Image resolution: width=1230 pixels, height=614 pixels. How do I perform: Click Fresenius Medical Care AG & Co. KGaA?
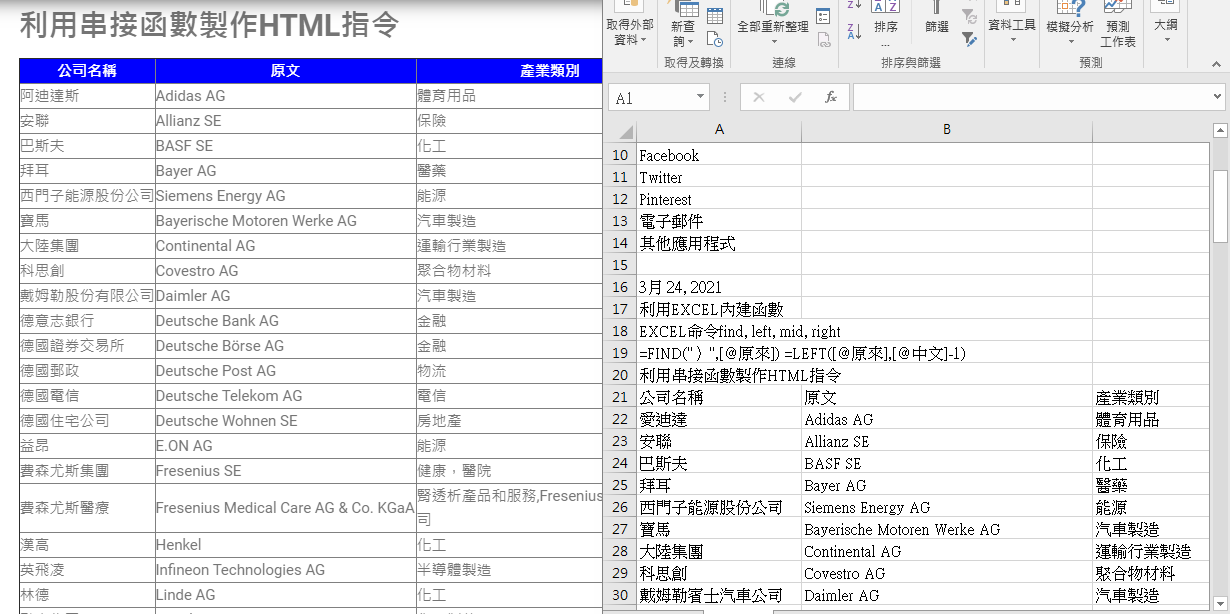click(285, 508)
